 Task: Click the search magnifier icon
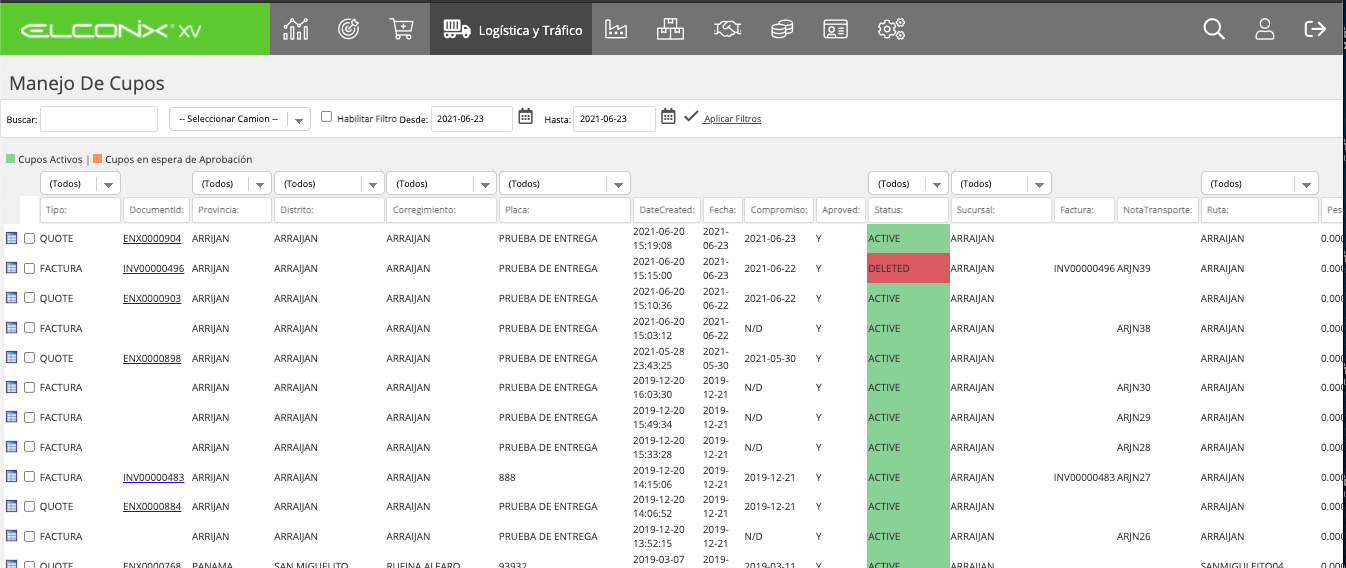1214,29
